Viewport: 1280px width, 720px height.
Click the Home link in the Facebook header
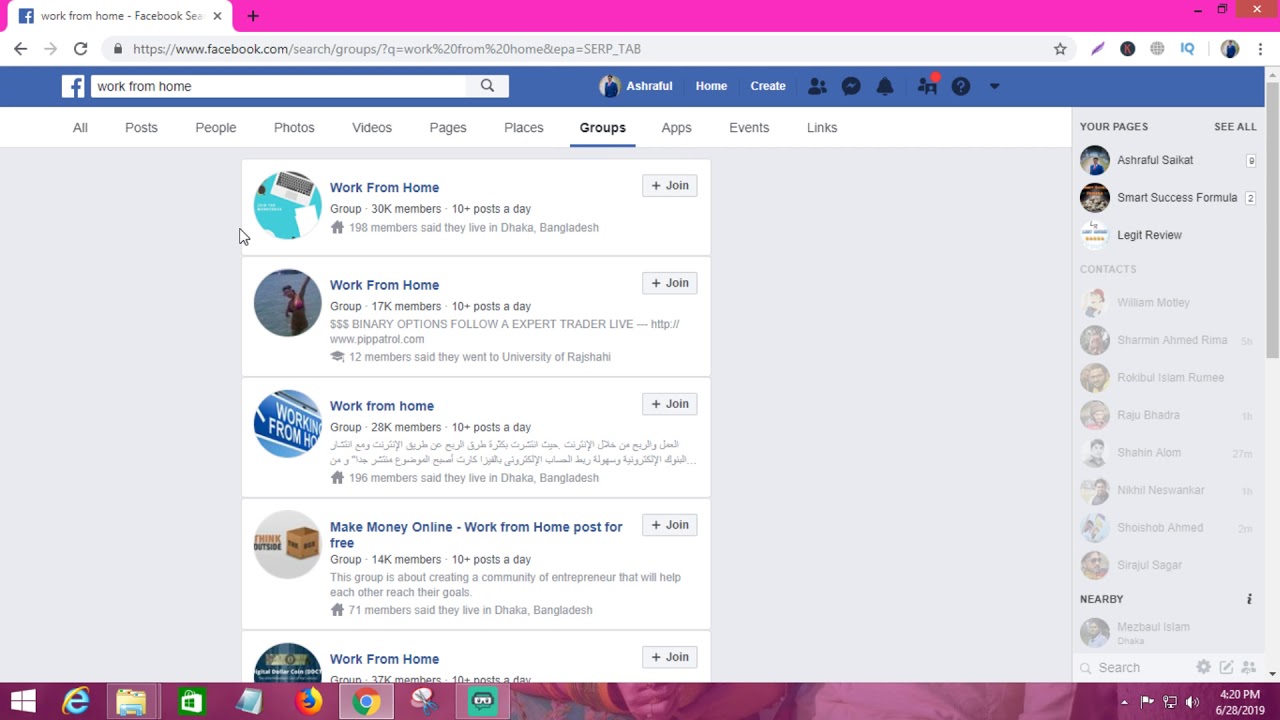pyautogui.click(x=711, y=86)
